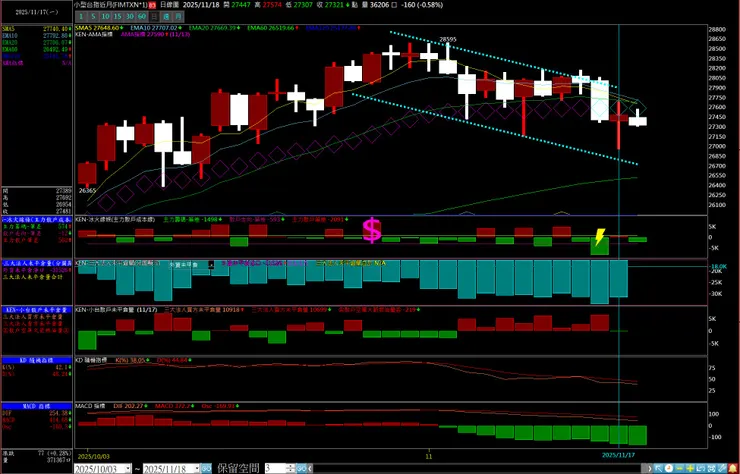Adjust the 保留空間 spinner arrows
740x474 pixels.
tap(291, 469)
